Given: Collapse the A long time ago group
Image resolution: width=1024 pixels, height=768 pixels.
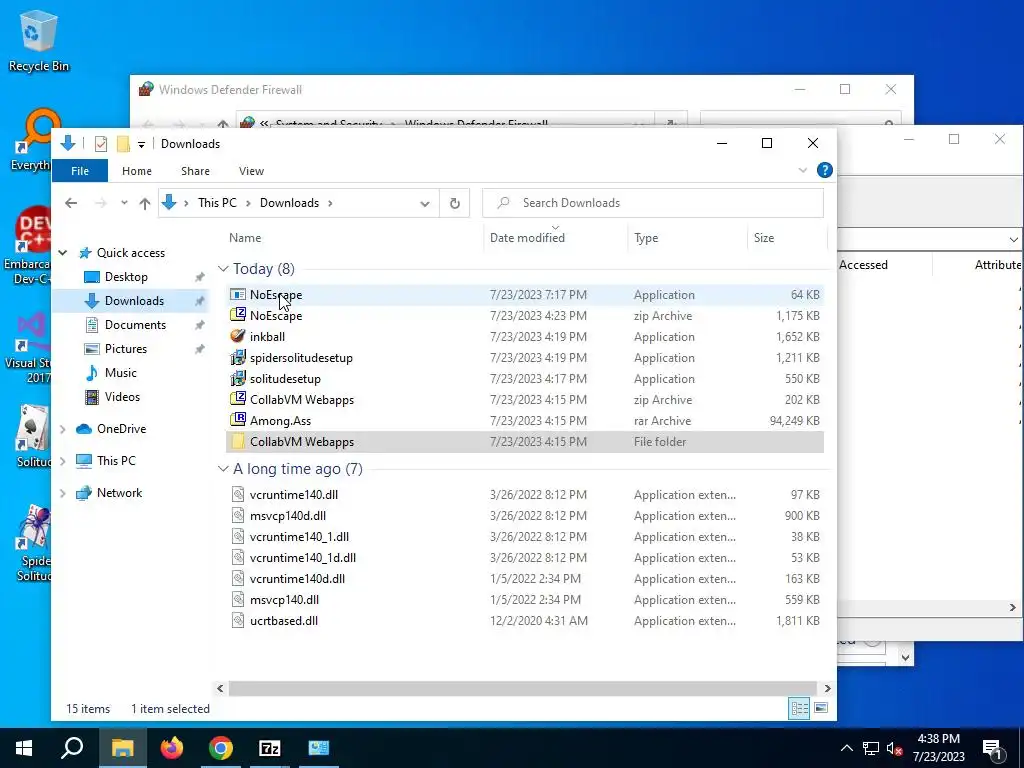Looking at the screenshot, I should (223, 469).
